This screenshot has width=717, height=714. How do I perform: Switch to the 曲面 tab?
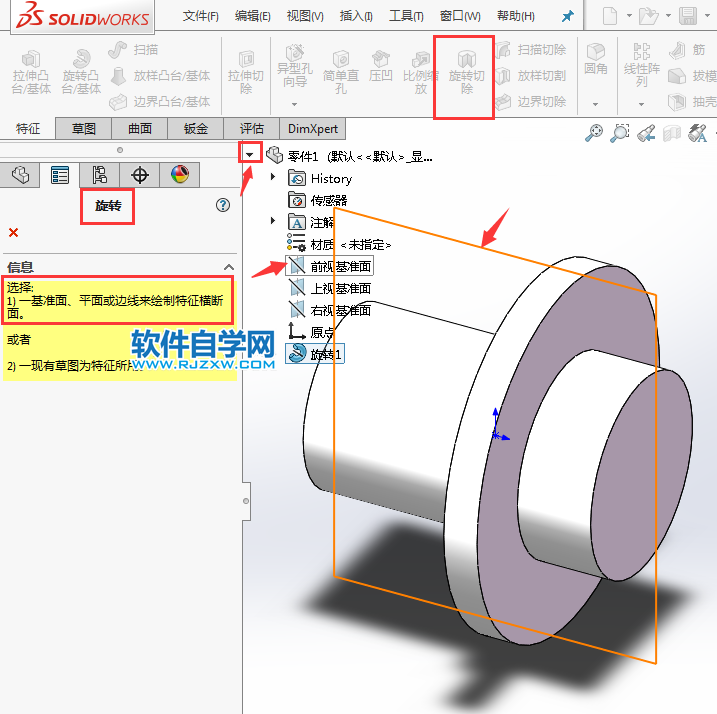140,129
